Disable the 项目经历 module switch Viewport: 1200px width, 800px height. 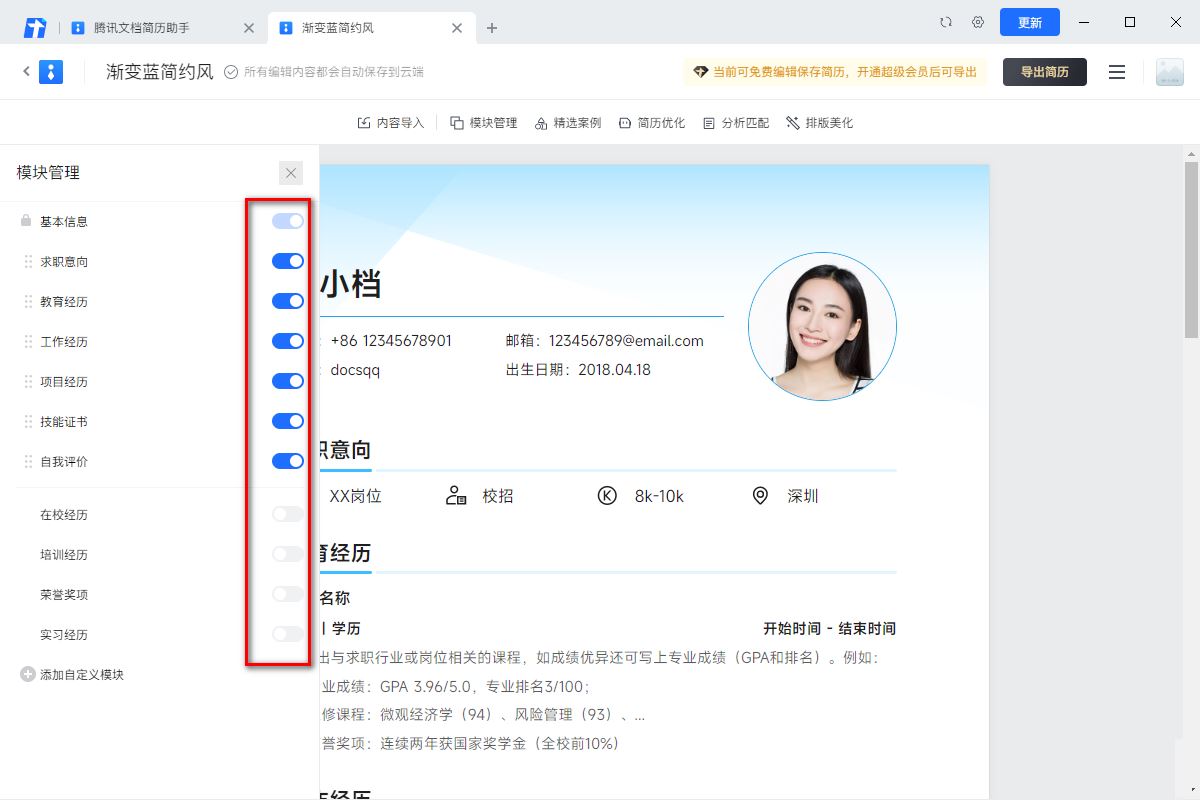(x=288, y=381)
